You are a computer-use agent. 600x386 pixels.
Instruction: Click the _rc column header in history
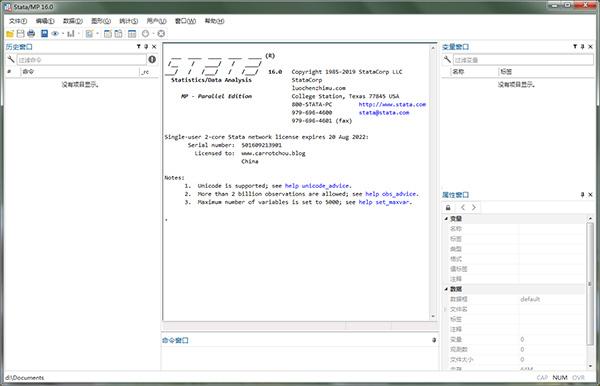(x=148, y=72)
